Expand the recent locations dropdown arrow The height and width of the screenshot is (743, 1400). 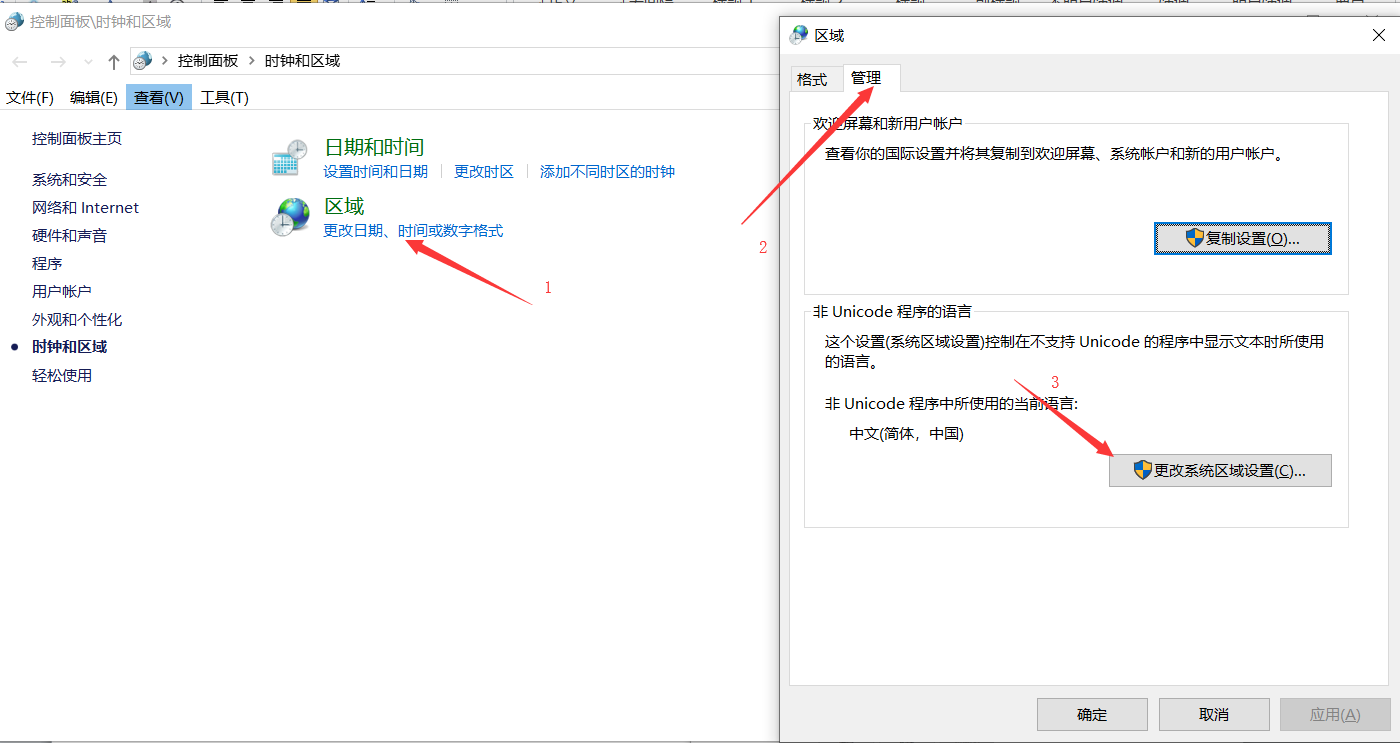pyautogui.click(x=88, y=62)
